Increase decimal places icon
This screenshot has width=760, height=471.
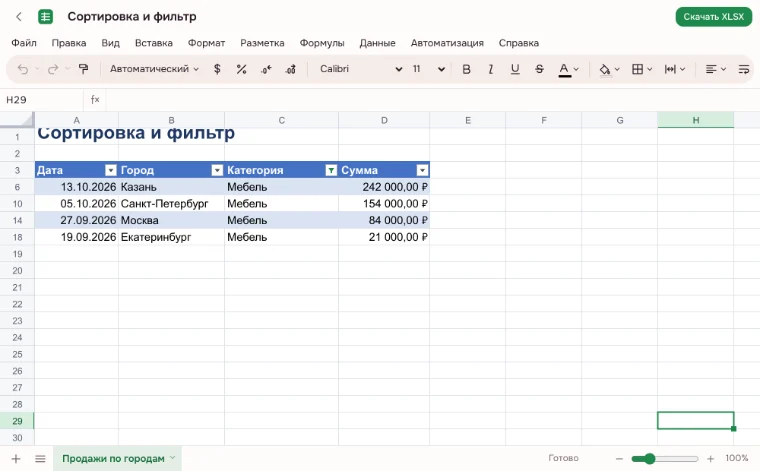pyautogui.click(x=290, y=69)
